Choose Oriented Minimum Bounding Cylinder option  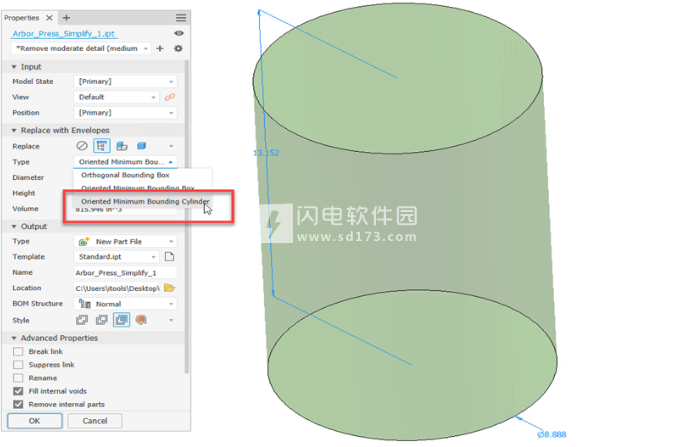(145, 202)
